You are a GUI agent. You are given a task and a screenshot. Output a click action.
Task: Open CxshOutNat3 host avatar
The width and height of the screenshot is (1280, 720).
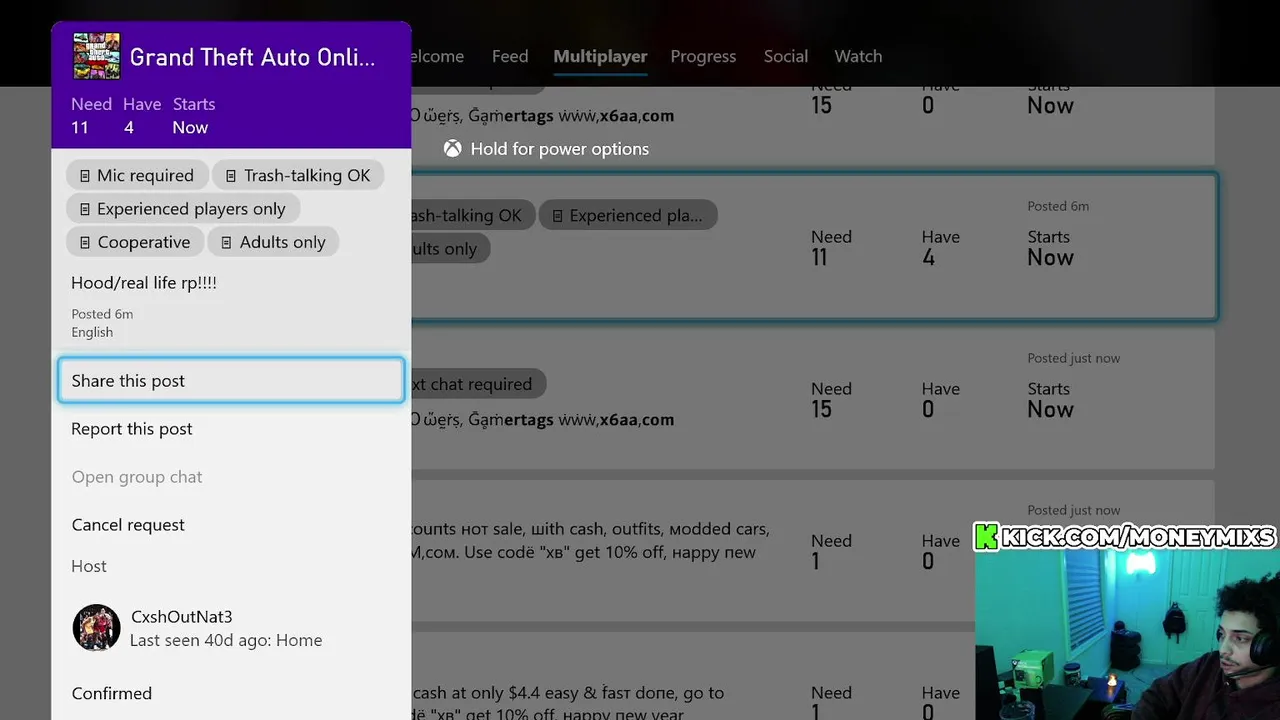click(97, 627)
